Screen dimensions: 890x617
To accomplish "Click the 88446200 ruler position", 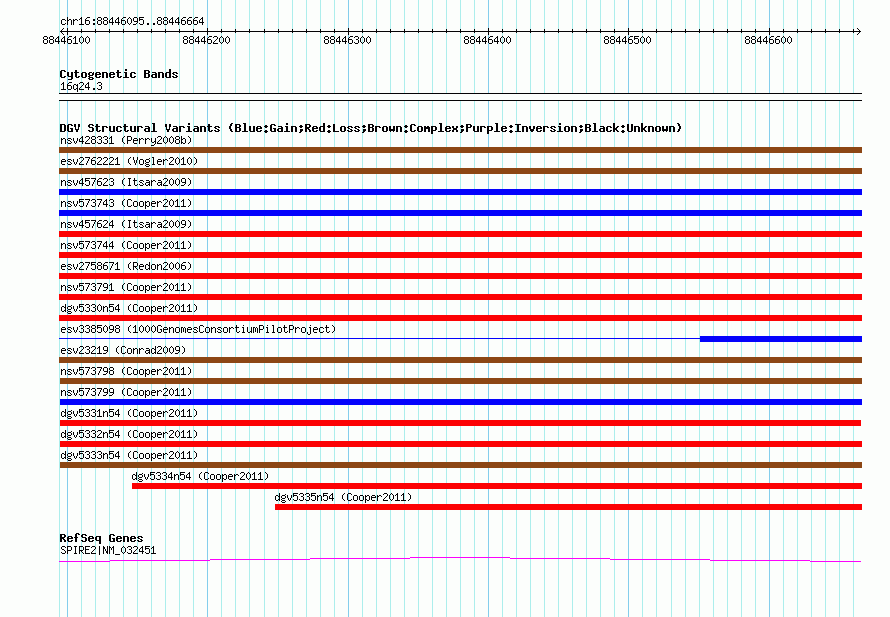I will (x=207, y=40).
